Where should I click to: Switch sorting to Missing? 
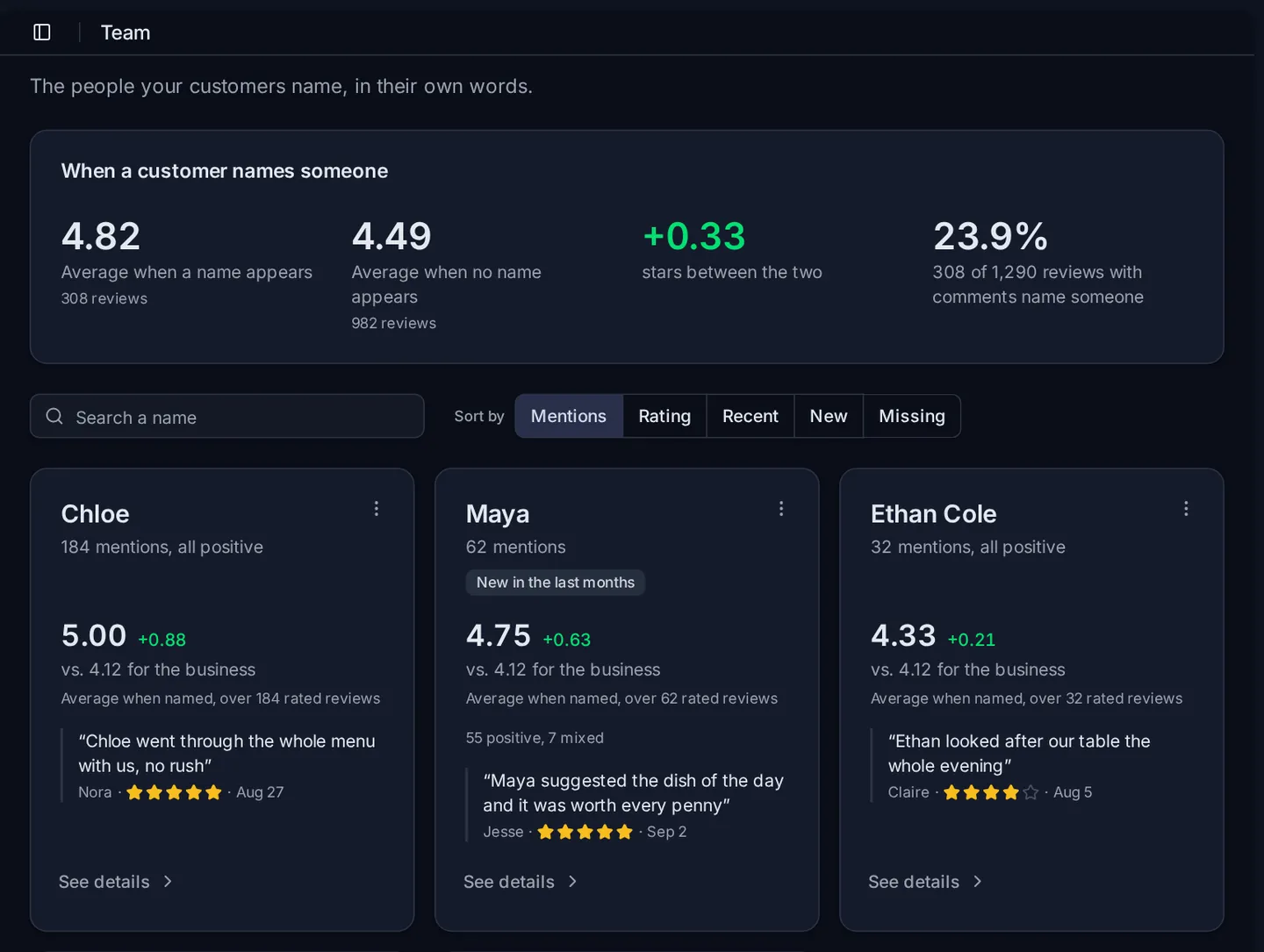tap(912, 416)
